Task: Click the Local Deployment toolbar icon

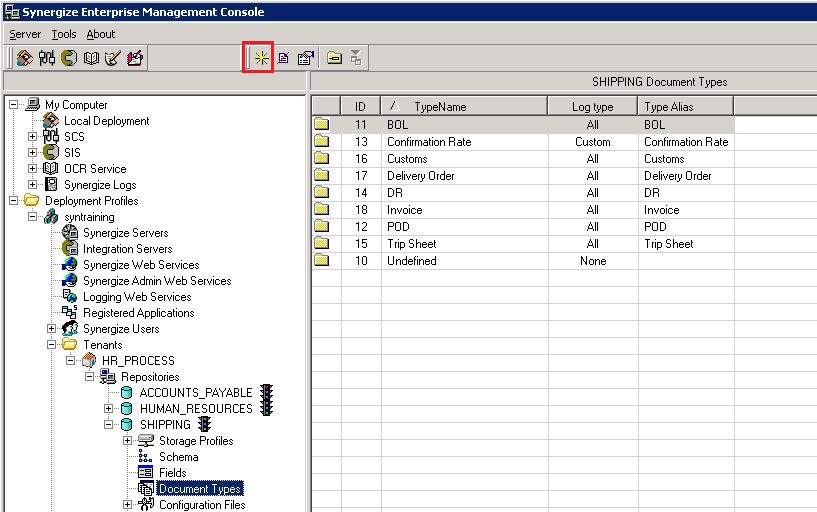Action: [x=24, y=58]
